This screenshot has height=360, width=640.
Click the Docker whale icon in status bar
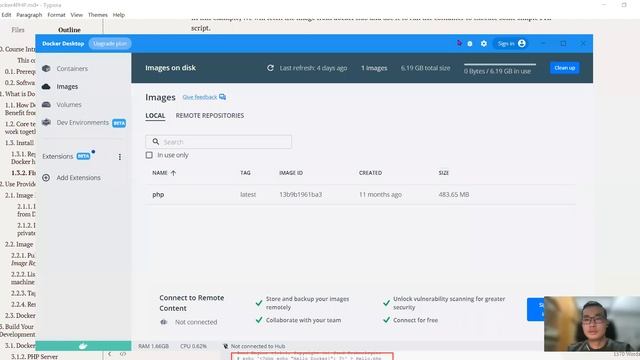[83, 346]
